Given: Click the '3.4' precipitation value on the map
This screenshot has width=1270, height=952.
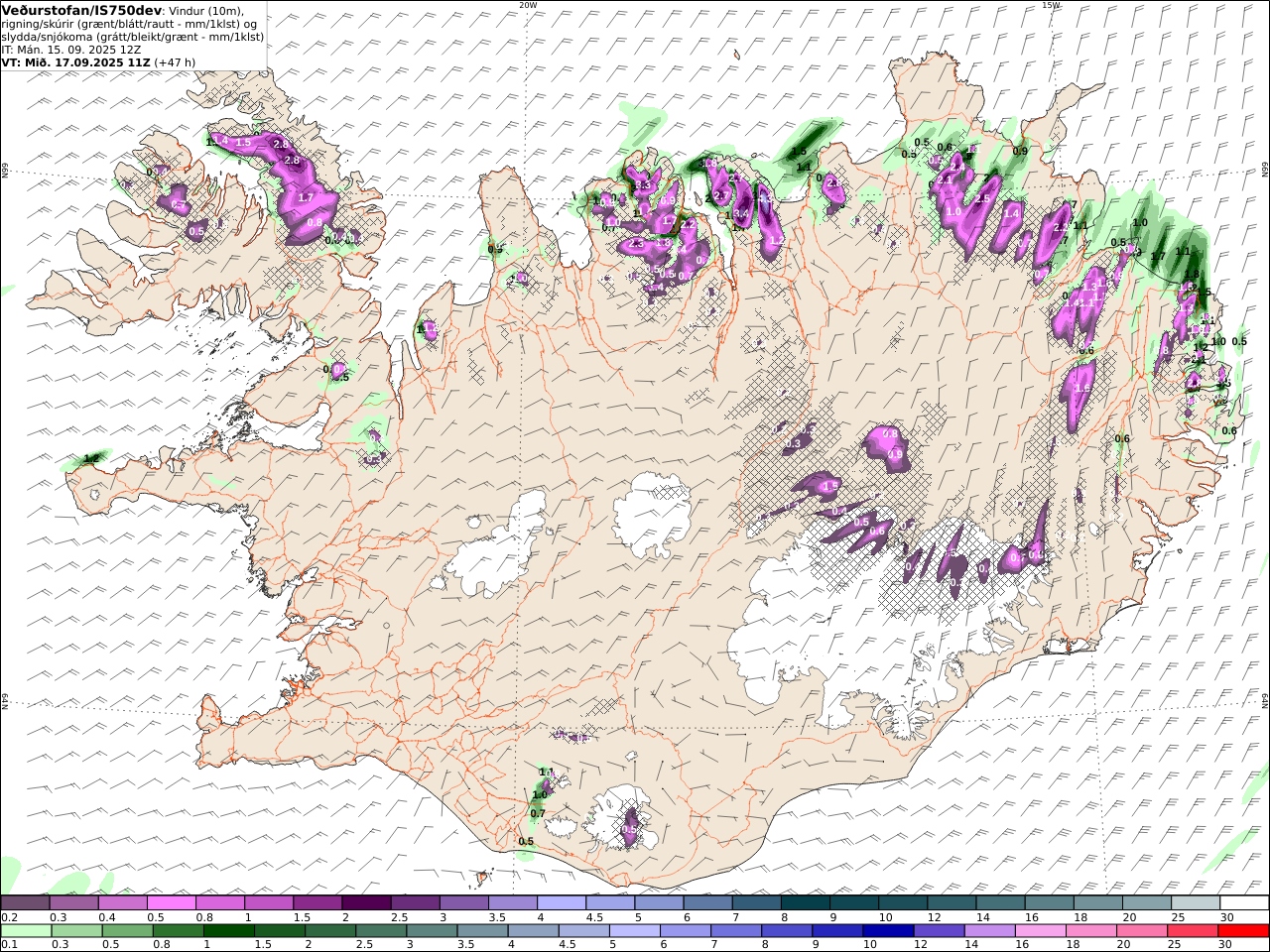Looking at the screenshot, I should (741, 214).
